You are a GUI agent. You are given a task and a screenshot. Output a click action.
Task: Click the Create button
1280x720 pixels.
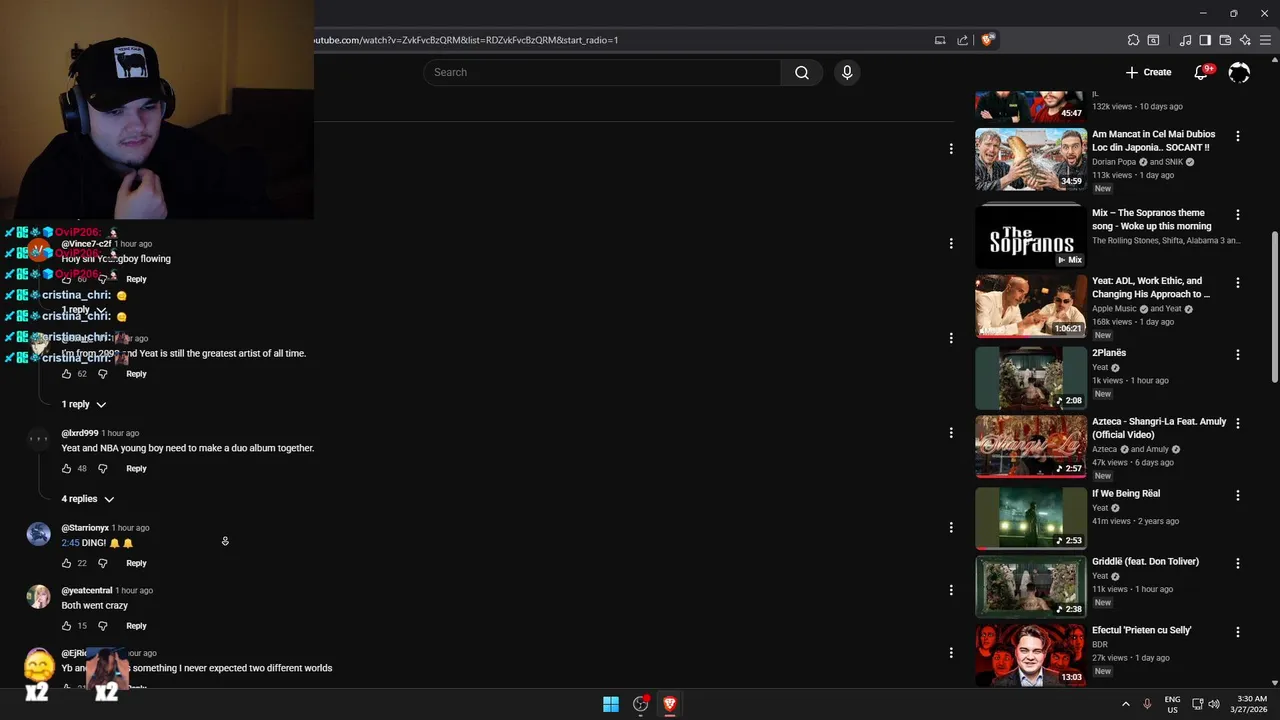tap(1148, 72)
